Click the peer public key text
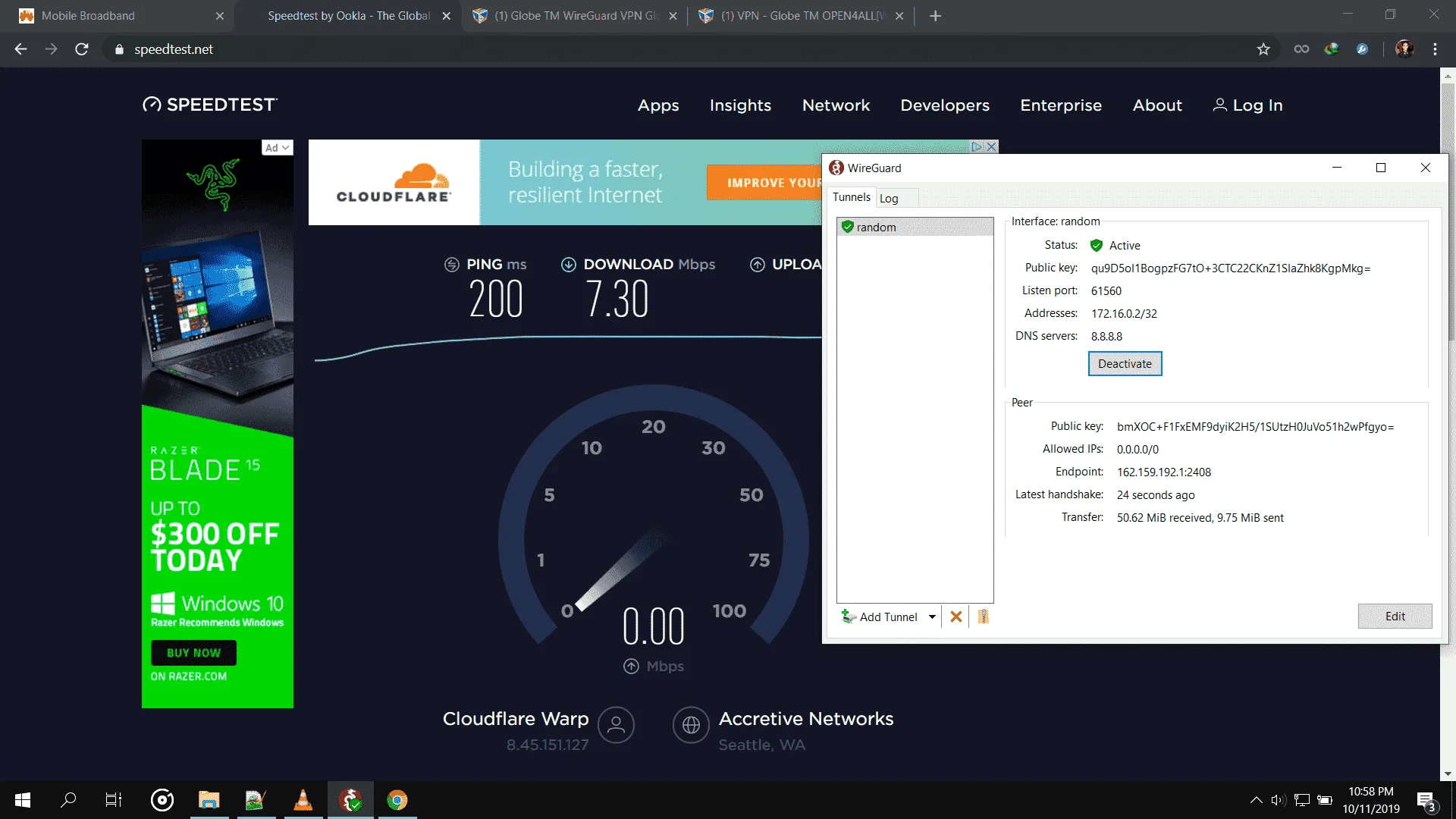The image size is (1456, 819). 1255,427
